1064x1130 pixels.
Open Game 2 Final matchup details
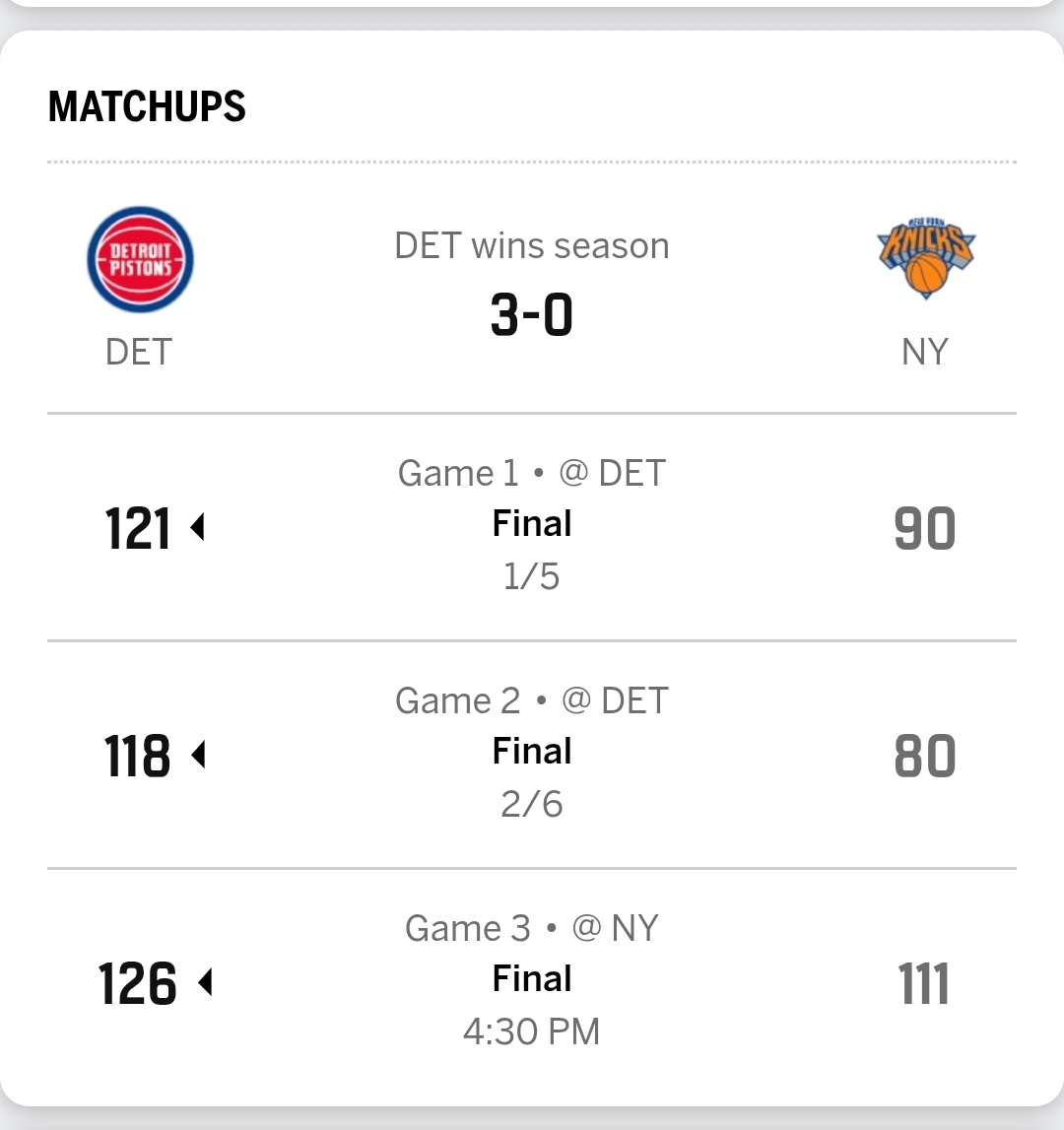click(x=532, y=751)
